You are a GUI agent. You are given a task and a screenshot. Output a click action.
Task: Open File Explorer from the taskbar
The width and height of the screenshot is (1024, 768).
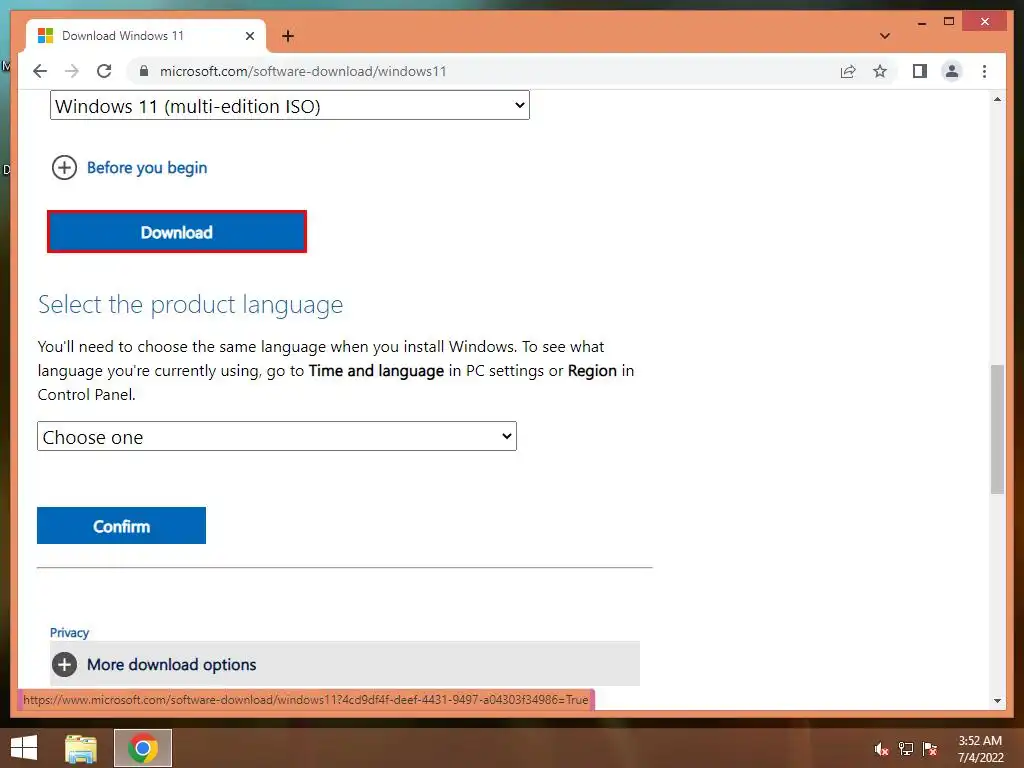tap(81, 748)
